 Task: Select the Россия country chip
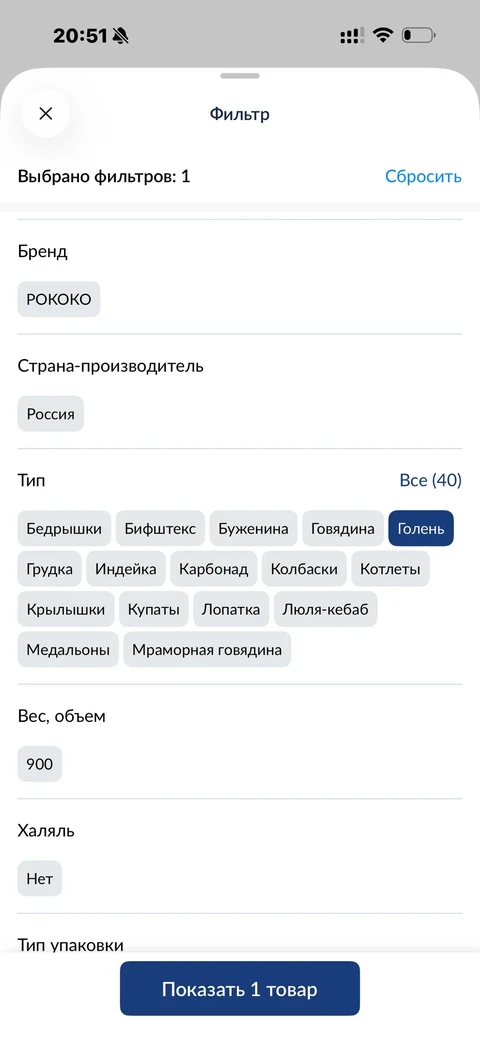[x=51, y=414]
